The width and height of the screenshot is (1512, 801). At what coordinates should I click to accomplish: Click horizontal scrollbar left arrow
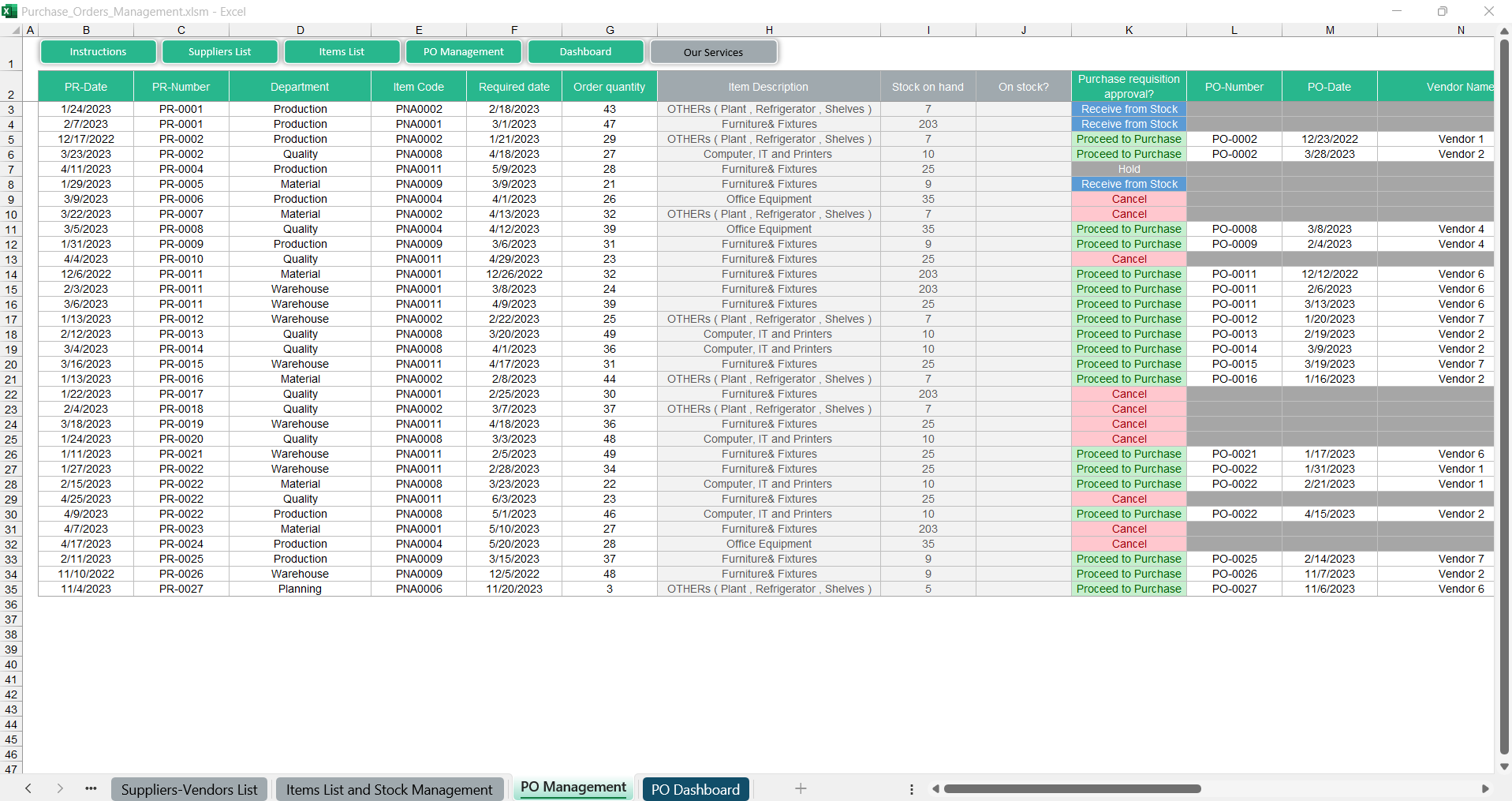pyautogui.click(x=935, y=788)
